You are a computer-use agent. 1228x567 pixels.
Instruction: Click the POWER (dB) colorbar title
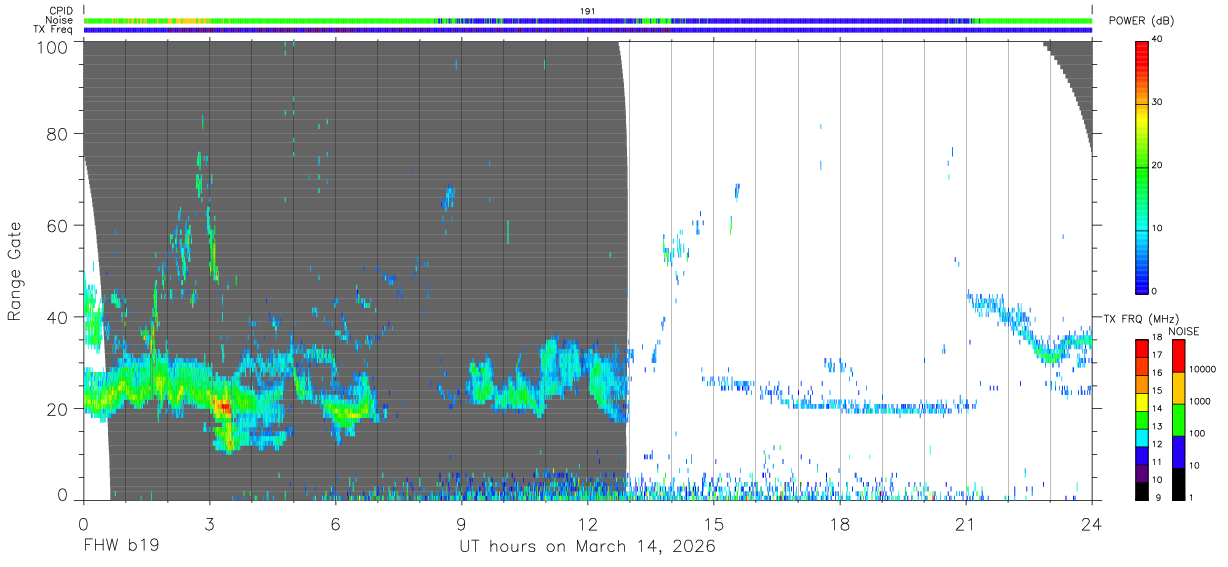1142,21
